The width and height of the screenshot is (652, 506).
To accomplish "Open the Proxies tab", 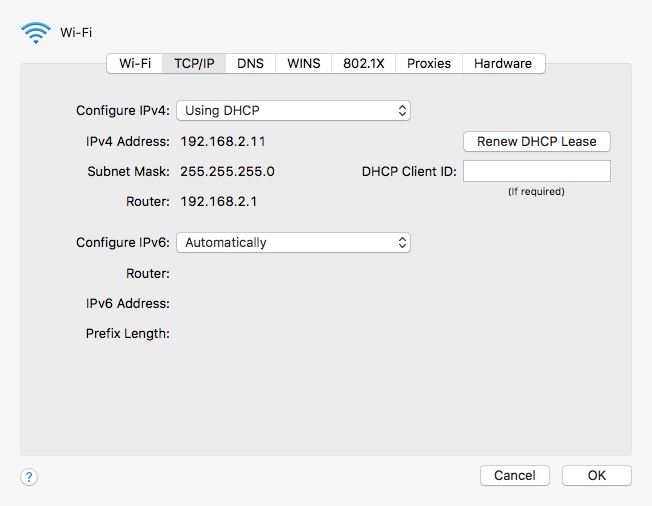I will click(429, 63).
